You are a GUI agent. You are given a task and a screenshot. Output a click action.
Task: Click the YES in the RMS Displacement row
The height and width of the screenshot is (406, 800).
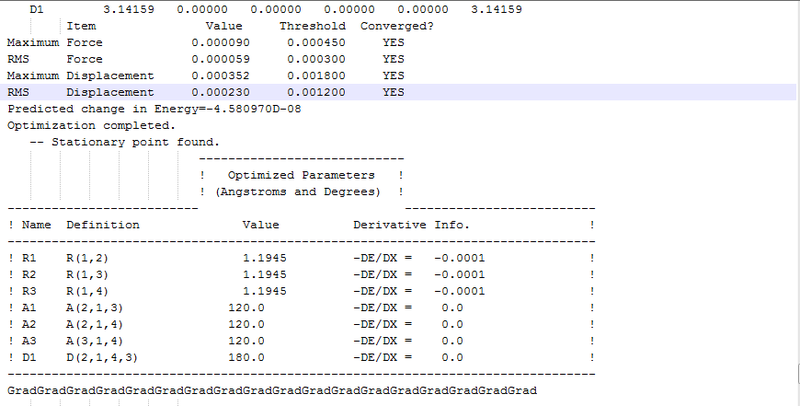click(x=393, y=92)
